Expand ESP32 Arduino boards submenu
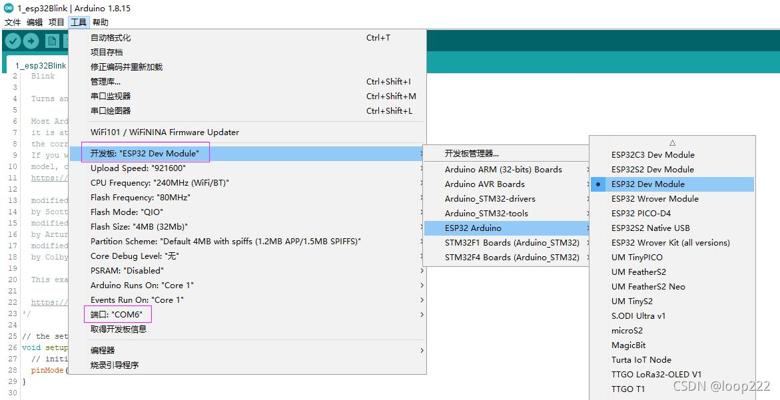Viewport: 780px width, 400px height. 506,228
